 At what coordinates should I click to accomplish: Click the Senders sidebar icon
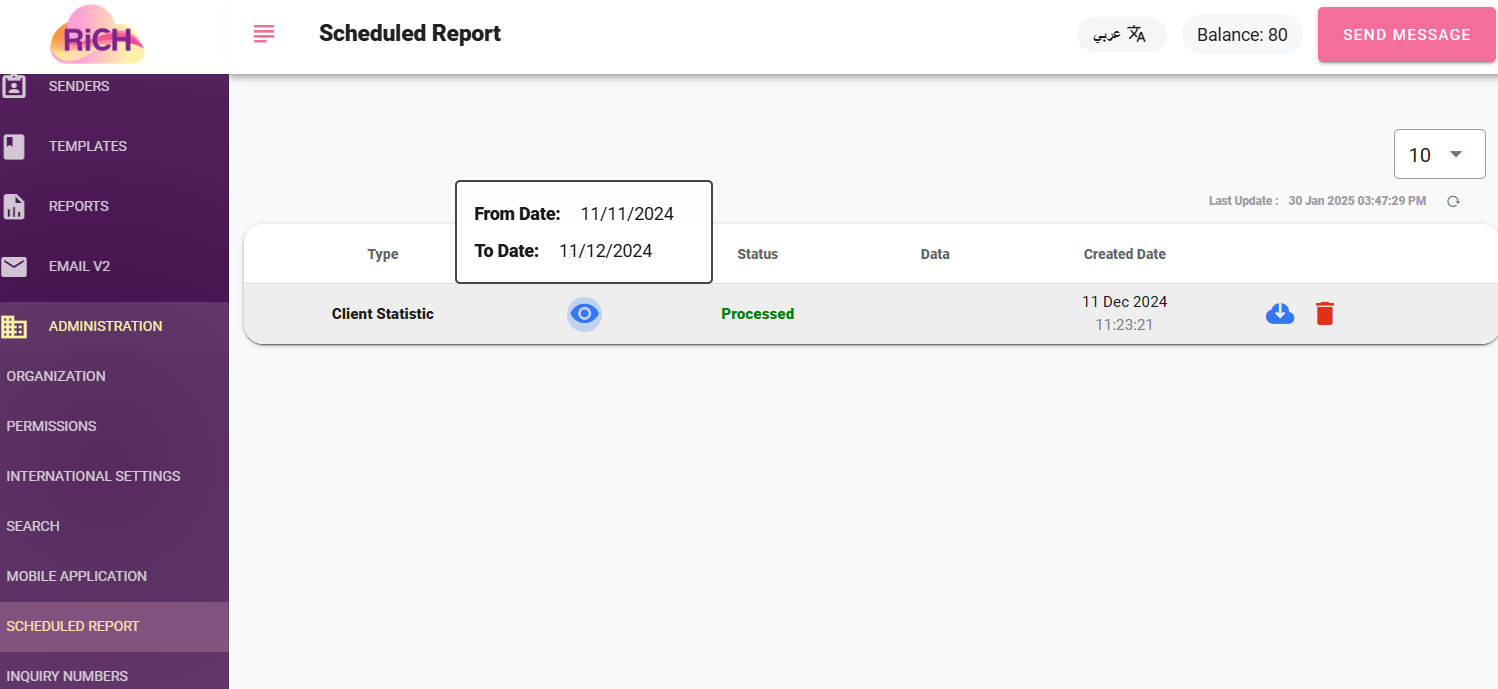(14, 87)
